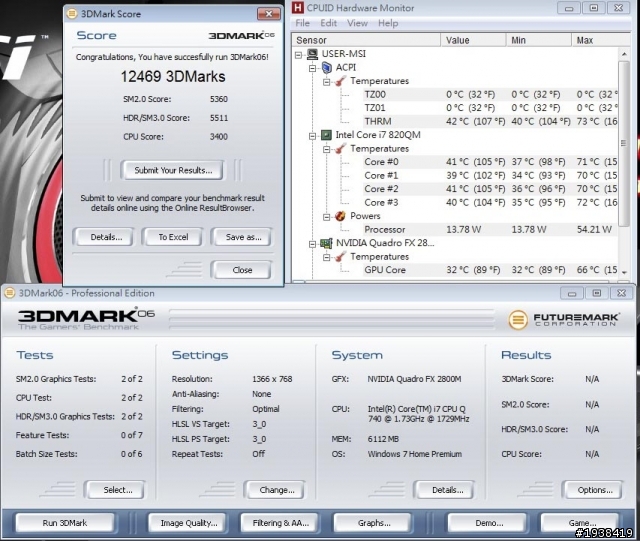Click the Powers flame icon
The height and width of the screenshot is (541, 640).
pos(340,216)
